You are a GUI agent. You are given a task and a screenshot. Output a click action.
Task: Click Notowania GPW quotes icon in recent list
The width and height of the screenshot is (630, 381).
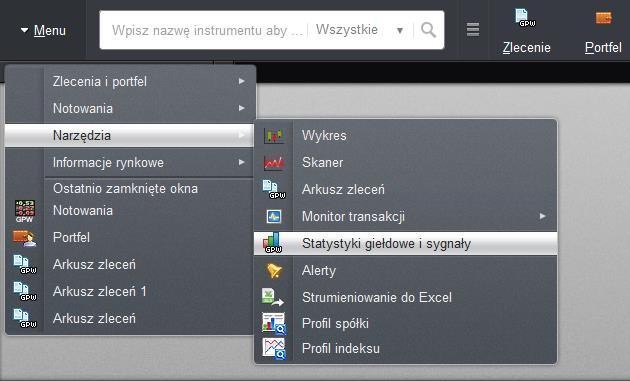[25, 211]
